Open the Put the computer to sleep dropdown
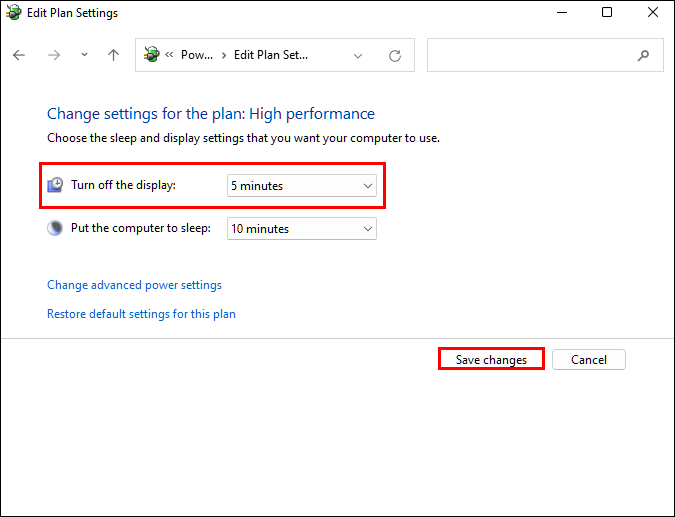Image resolution: width=675 pixels, height=517 pixels. pyautogui.click(x=302, y=229)
